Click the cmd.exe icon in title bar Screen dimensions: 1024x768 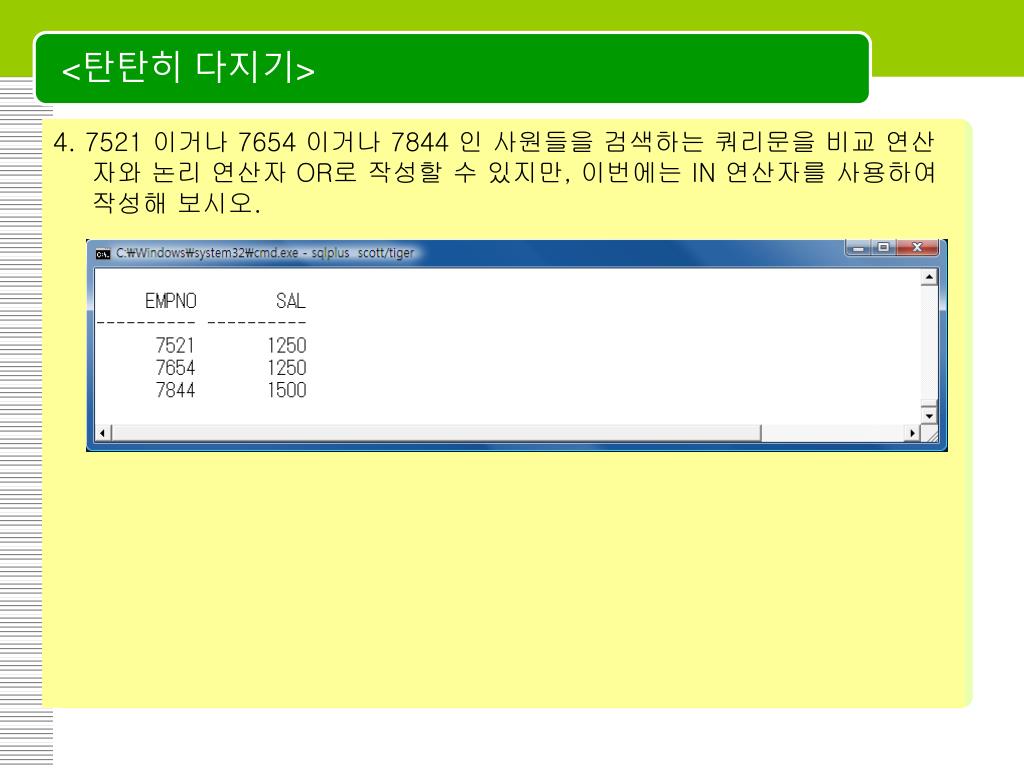(x=102, y=253)
